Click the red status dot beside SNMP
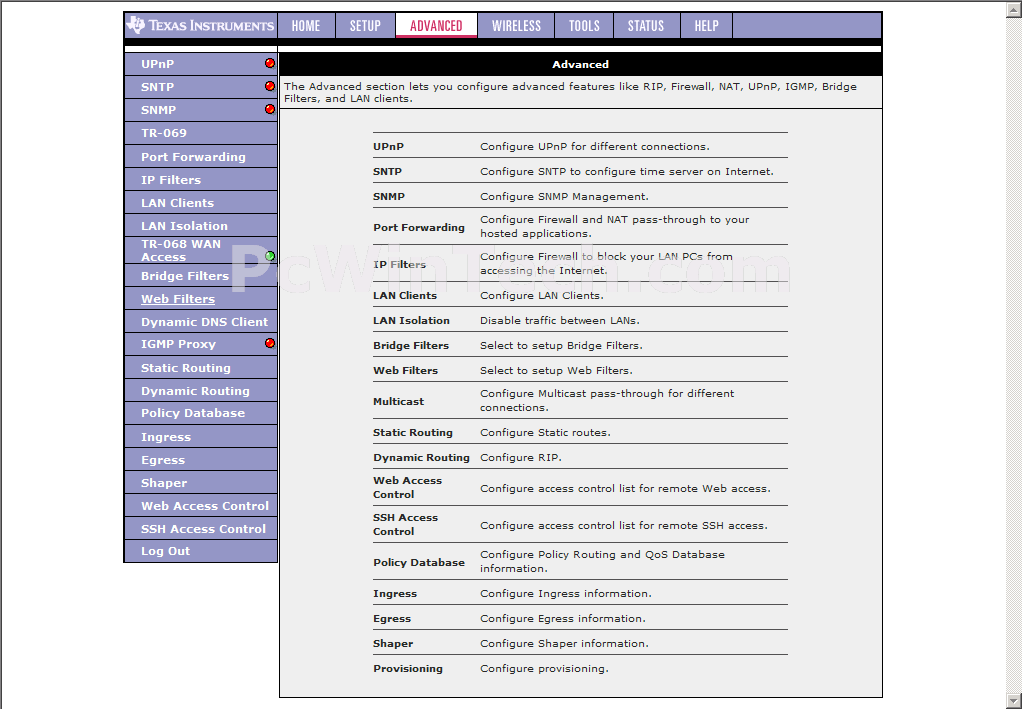Image resolution: width=1022 pixels, height=709 pixels. 270,109
